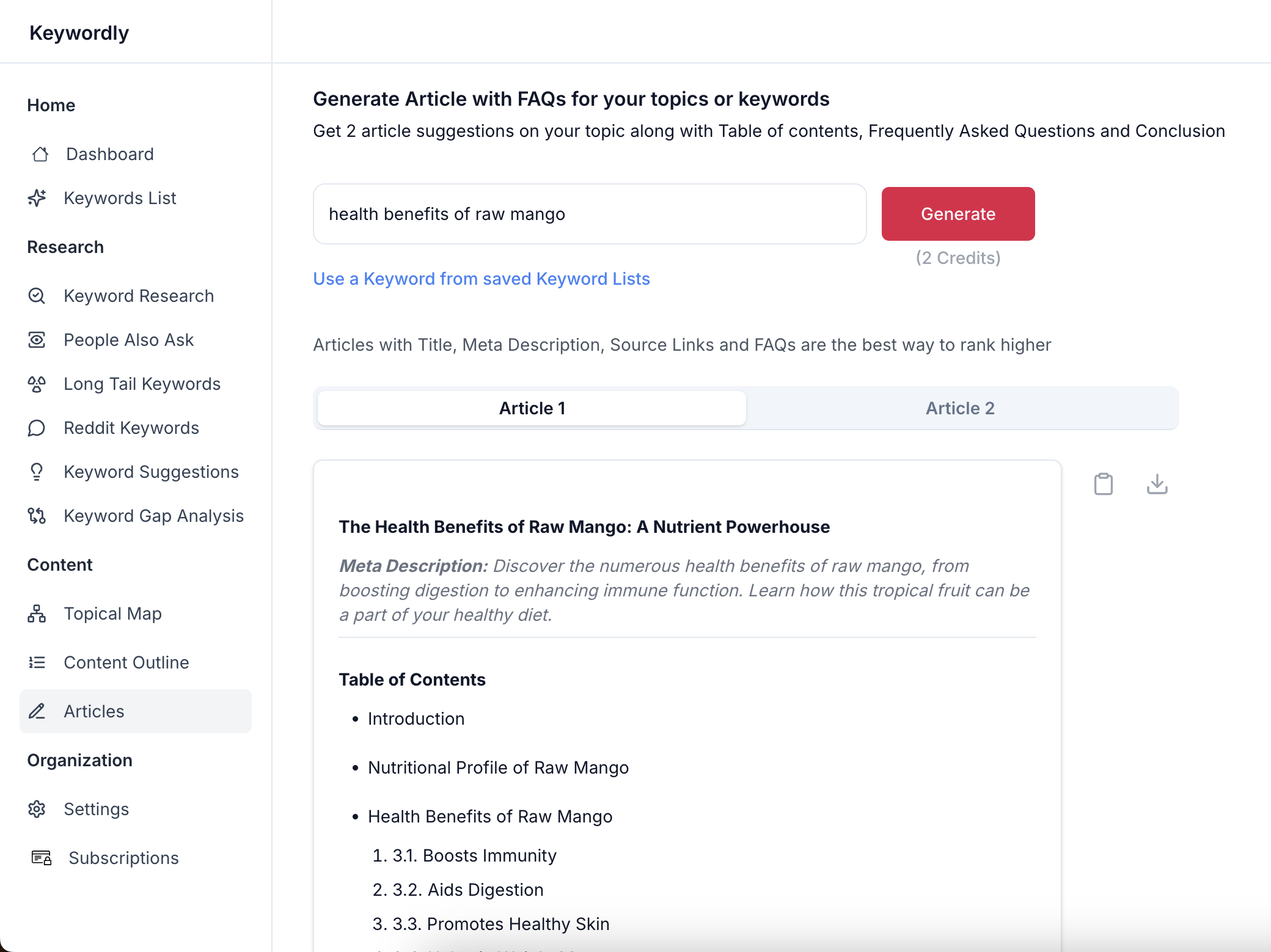The height and width of the screenshot is (952, 1271).
Task: Click Use a Keyword from saved Keyword Lists
Action: click(482, 278)
